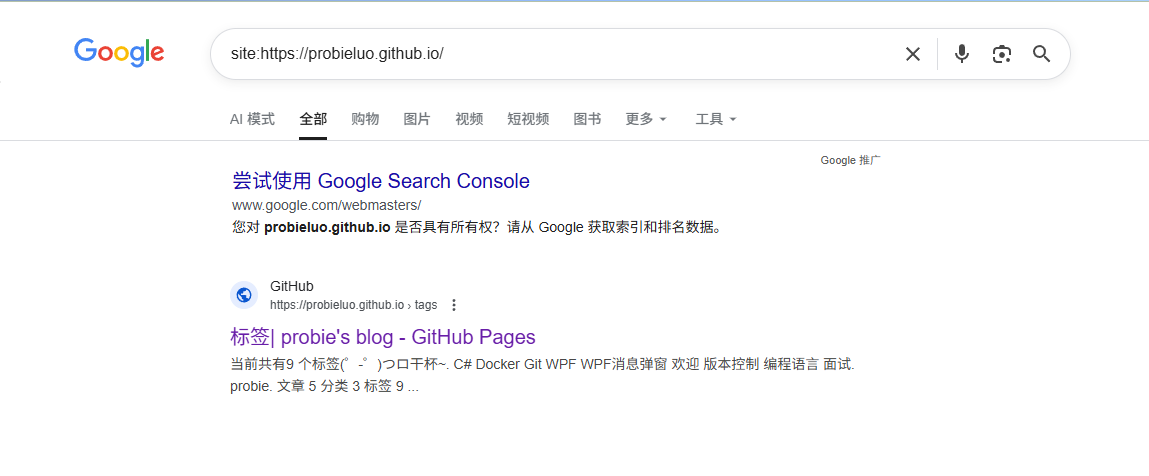
Task: Select the 全部 tab
Action: click(313, 119)
